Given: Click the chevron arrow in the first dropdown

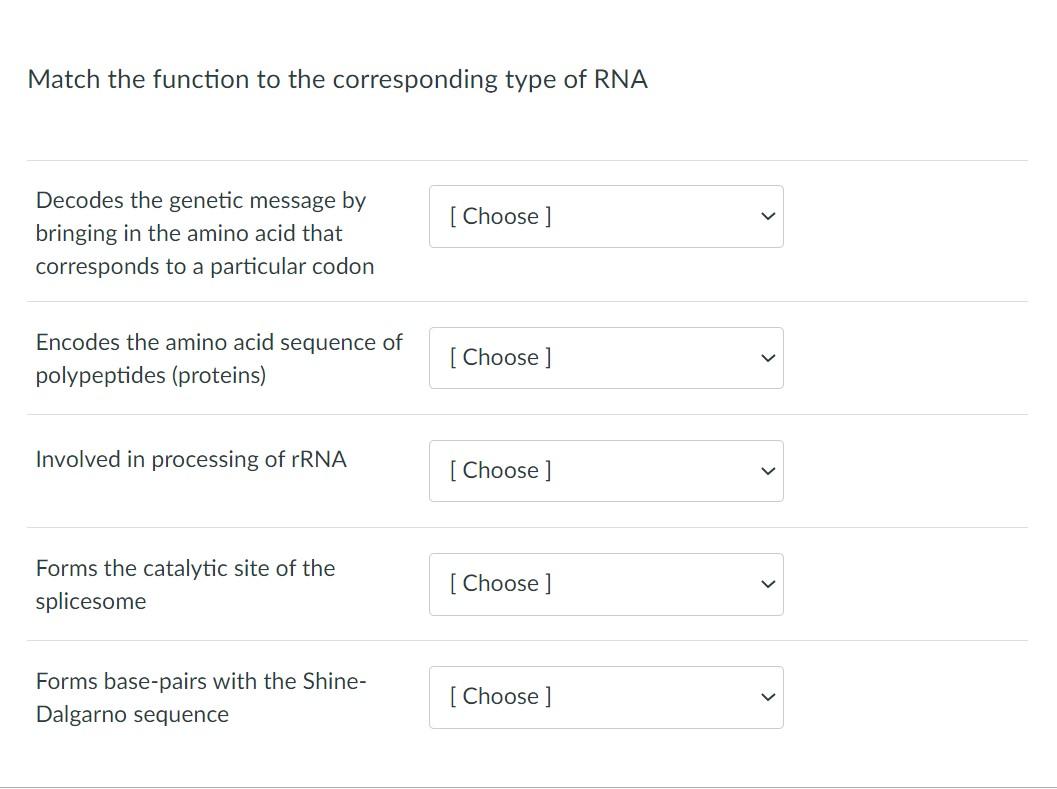Looking at the screenshot, I should click(767, 216).
